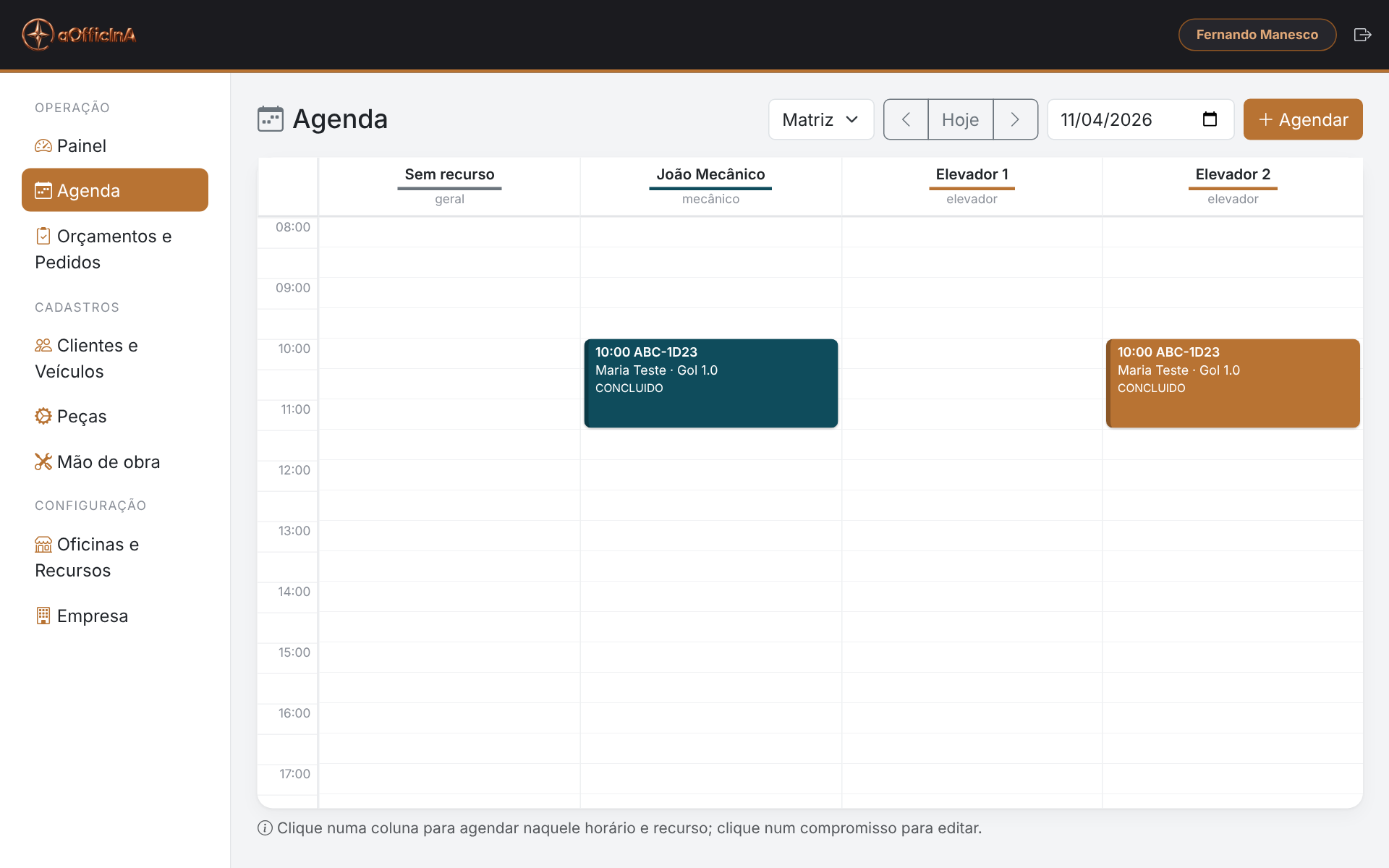Open Mão de obra menu label
This screenshot has height=868, width=1389.
pyautogui.click(x=109, y=461)
